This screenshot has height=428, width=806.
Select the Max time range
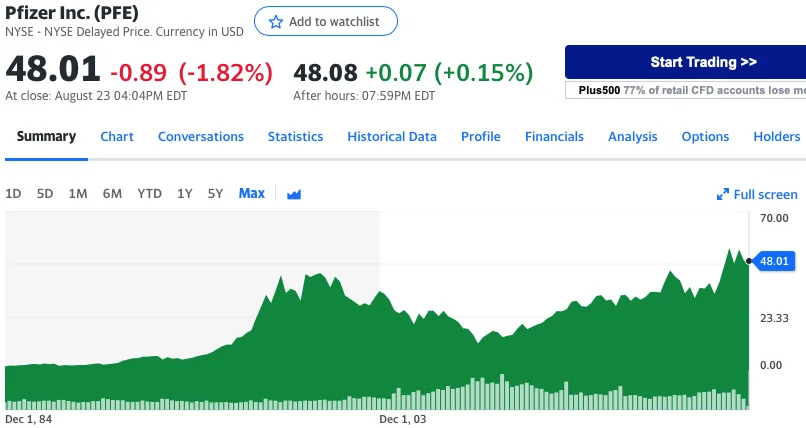point(251,193)
